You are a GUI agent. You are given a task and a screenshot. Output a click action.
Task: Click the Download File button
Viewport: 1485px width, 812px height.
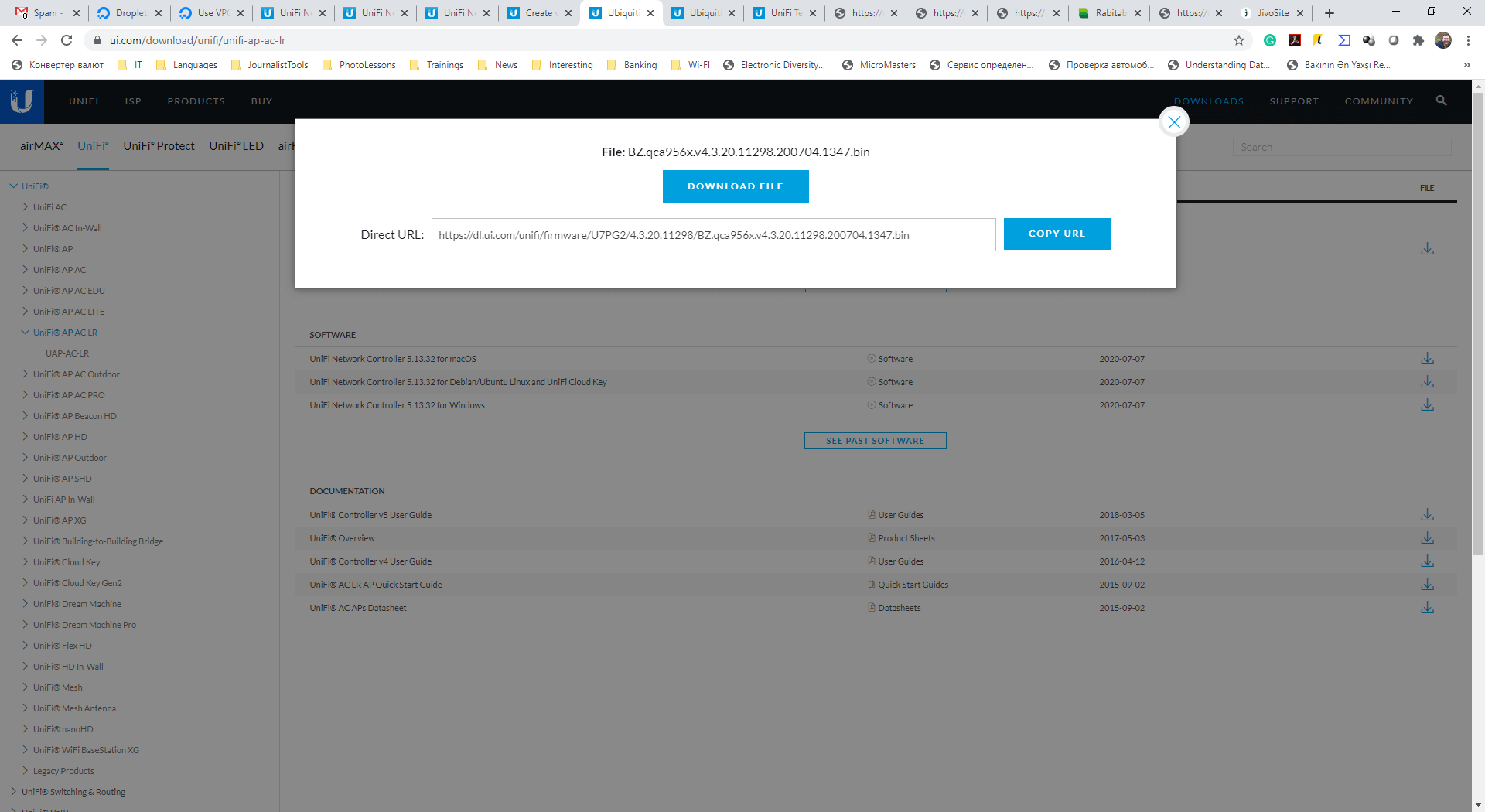tap(736, 186)
